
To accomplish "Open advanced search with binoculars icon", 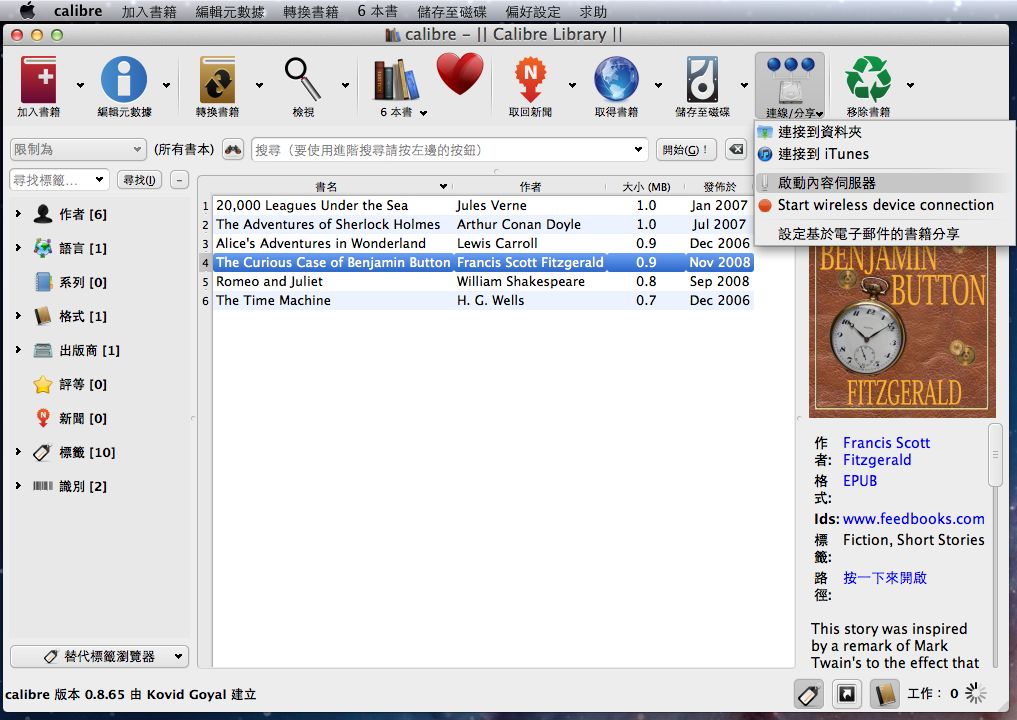I will tap(233, 150).
